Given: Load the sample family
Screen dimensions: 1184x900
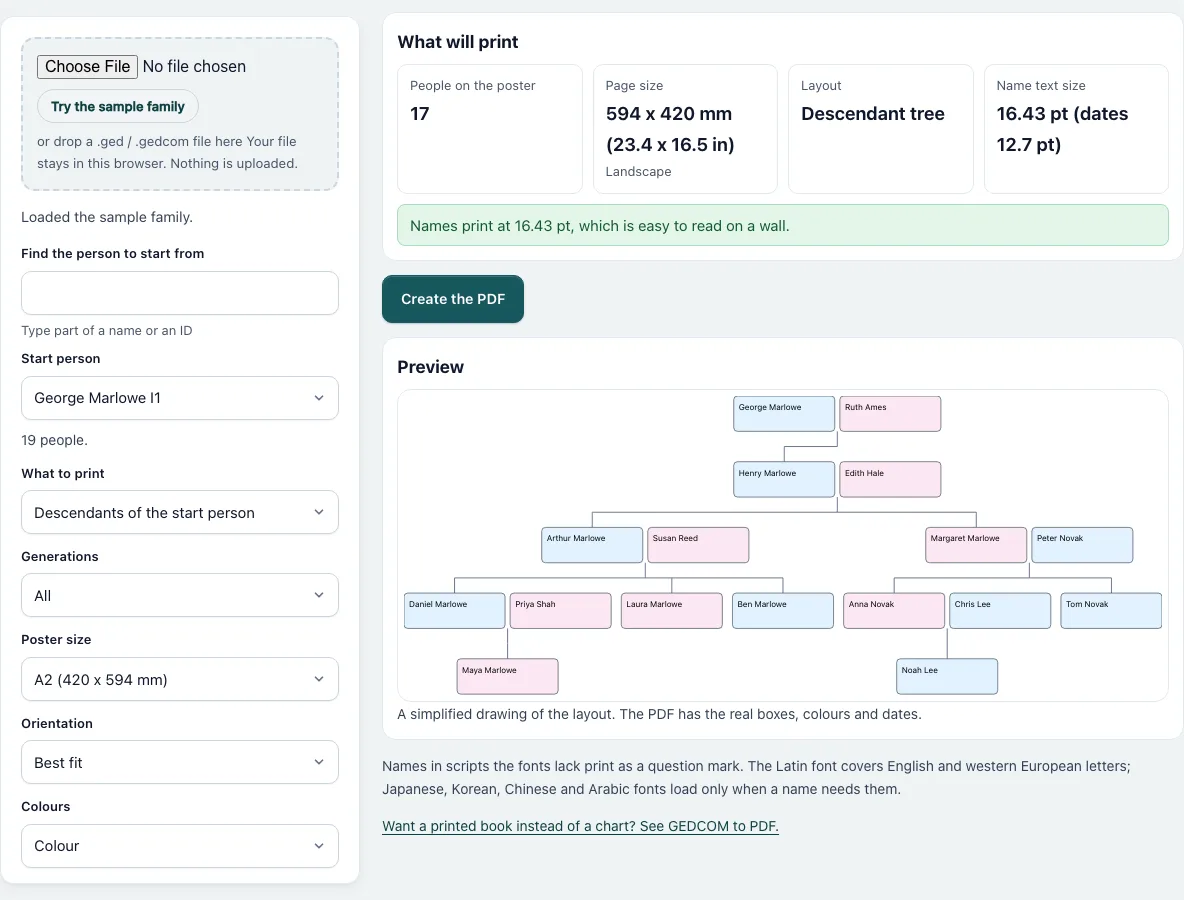Looking at the screenshot, I should [118, 106].
